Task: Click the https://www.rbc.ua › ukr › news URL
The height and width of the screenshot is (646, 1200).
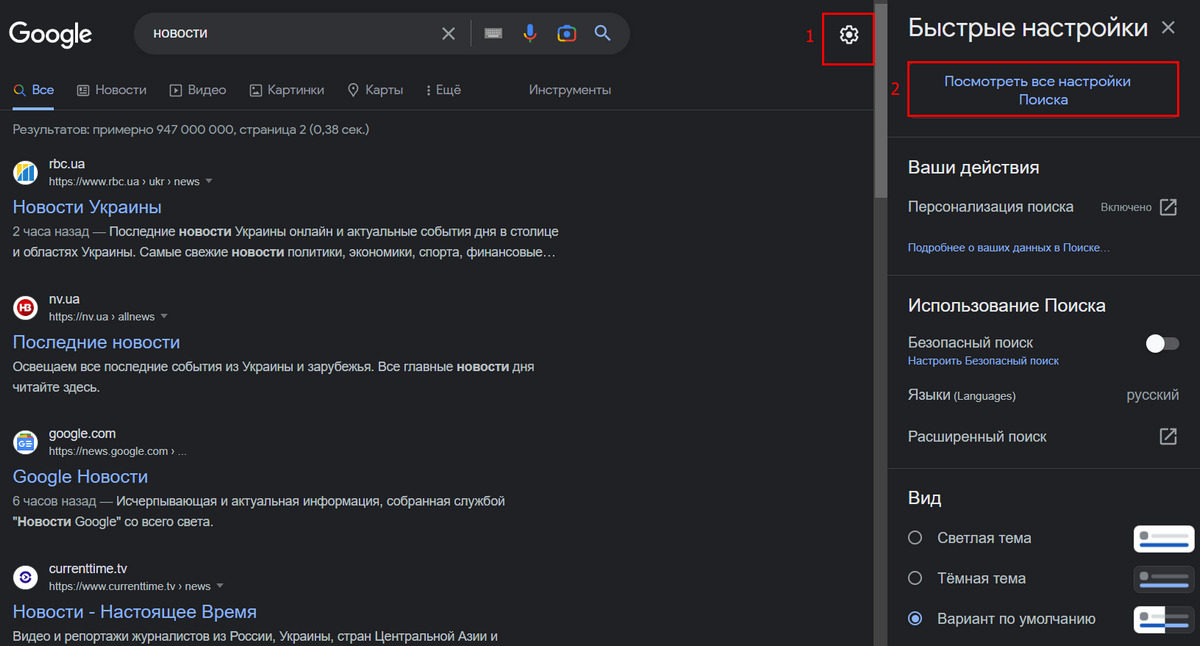Action: pyautogui.click(x=124, y=182)
